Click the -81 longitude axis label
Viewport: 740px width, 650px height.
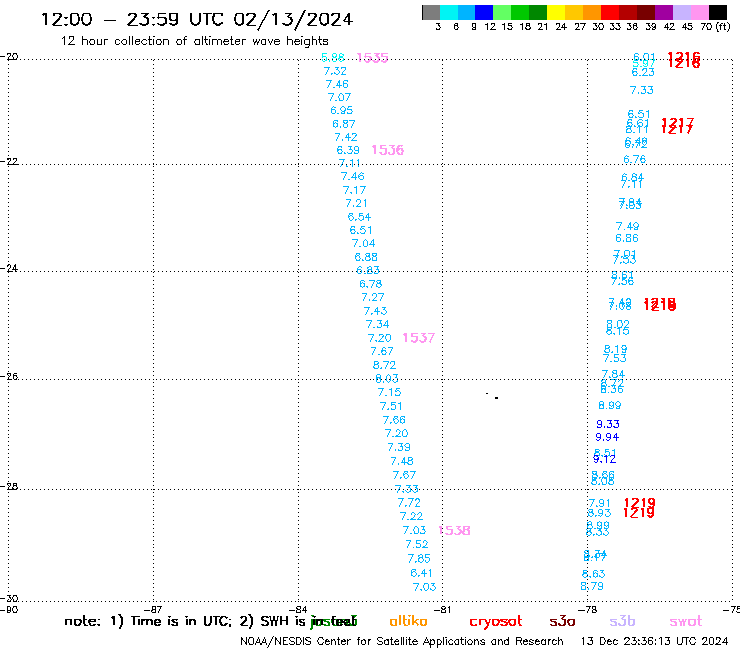point(442,609)
